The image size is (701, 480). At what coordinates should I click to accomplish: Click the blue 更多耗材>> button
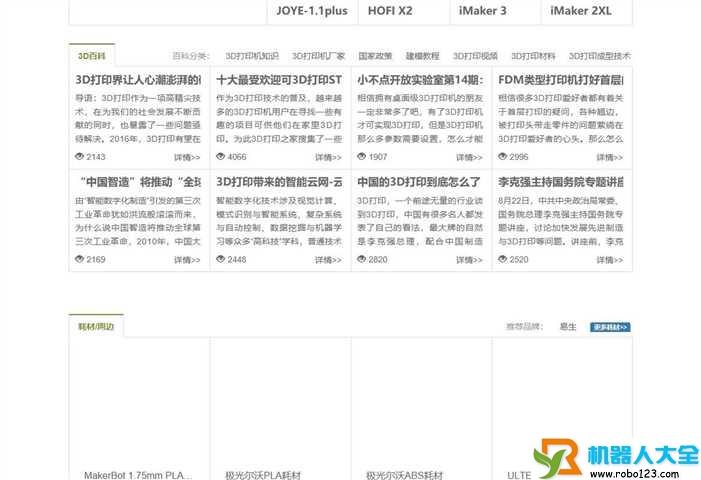point(610,327)
